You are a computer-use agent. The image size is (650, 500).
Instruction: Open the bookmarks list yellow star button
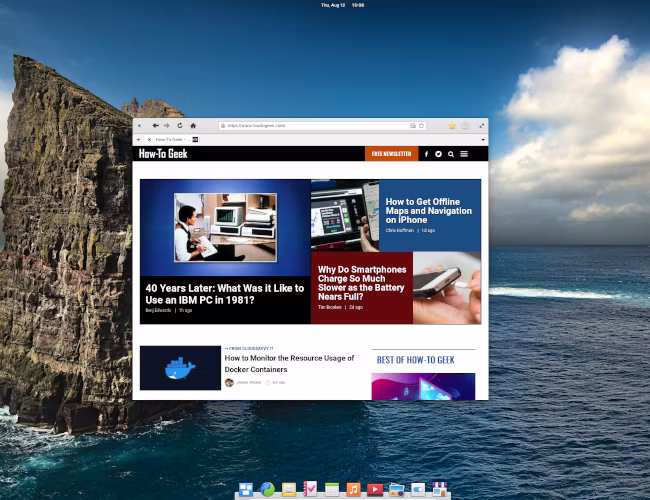click(x=452, y=126)
